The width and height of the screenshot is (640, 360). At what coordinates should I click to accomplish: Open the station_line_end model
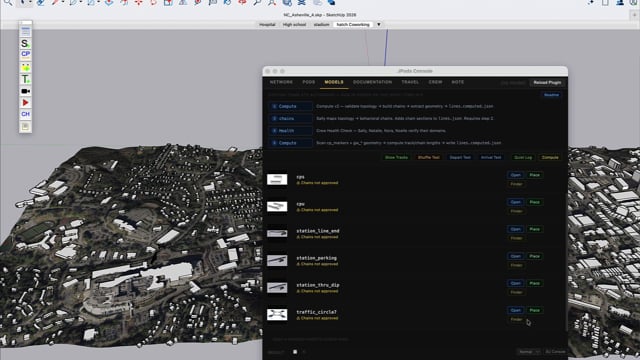pyautogui.click(x=516, y=229)
